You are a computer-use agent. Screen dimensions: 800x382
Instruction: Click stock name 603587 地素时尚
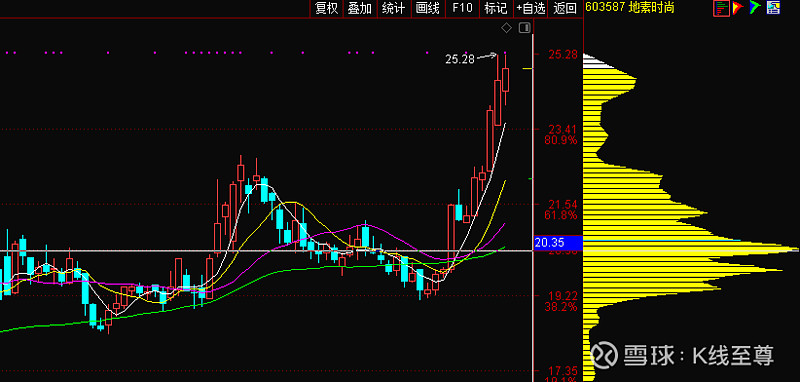(630, 7)
